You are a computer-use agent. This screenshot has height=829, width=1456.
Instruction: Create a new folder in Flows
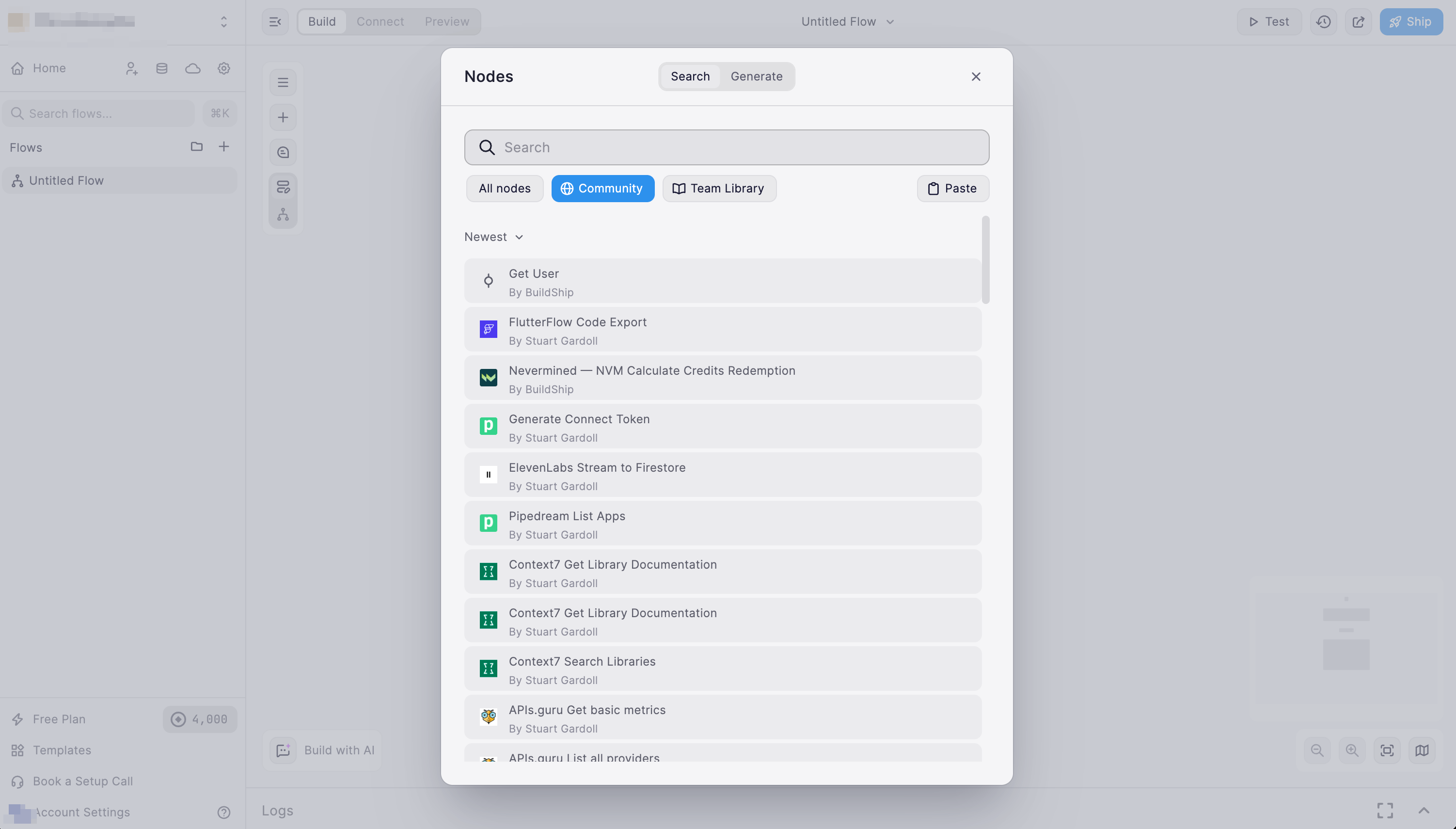(196, 147)
